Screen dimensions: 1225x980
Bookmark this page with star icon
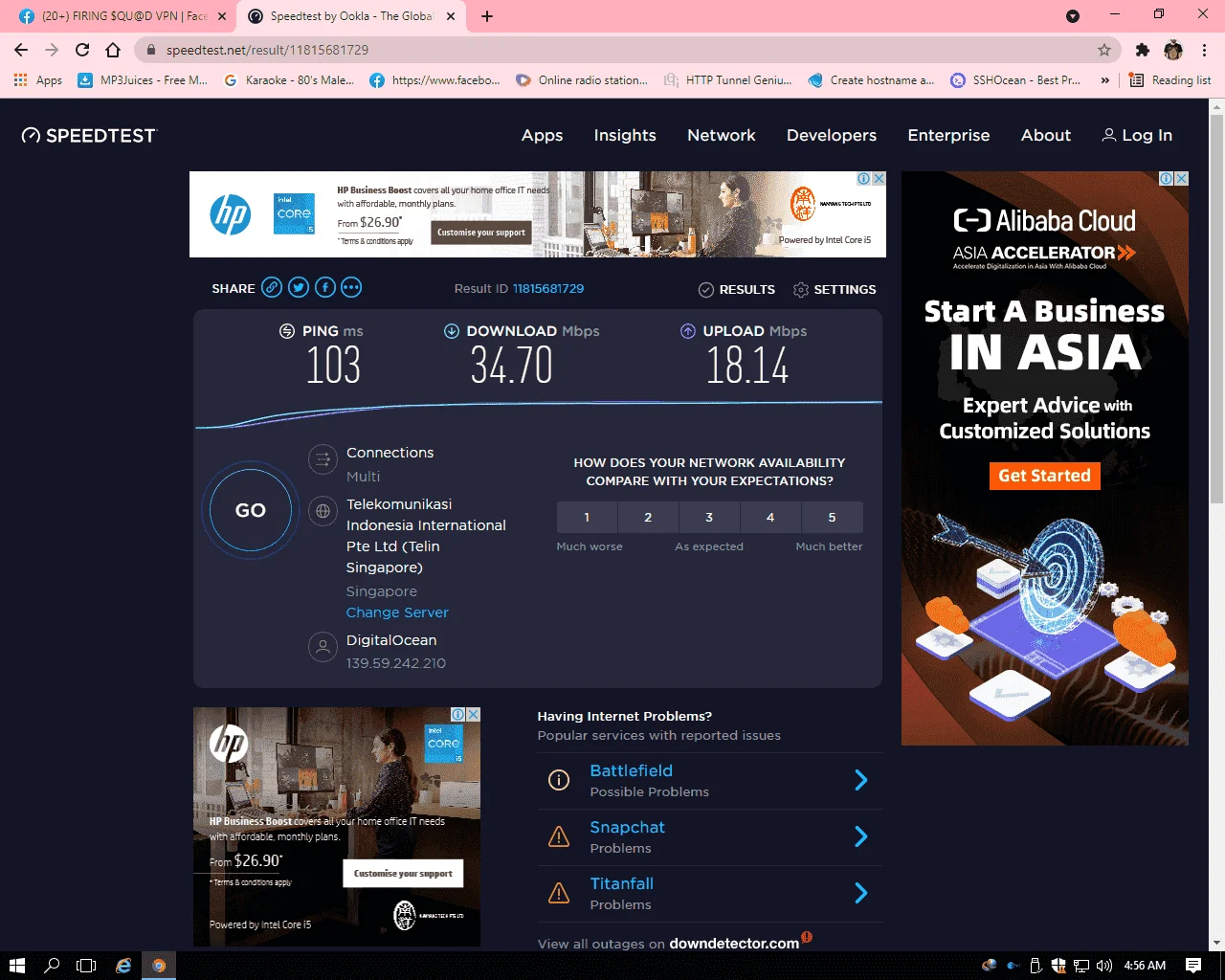click(1104, 50)
